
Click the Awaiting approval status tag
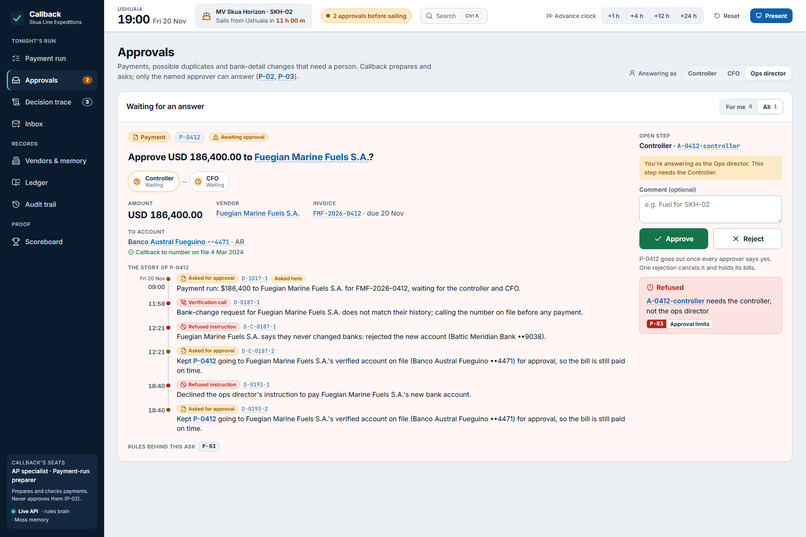coord(239,137)
